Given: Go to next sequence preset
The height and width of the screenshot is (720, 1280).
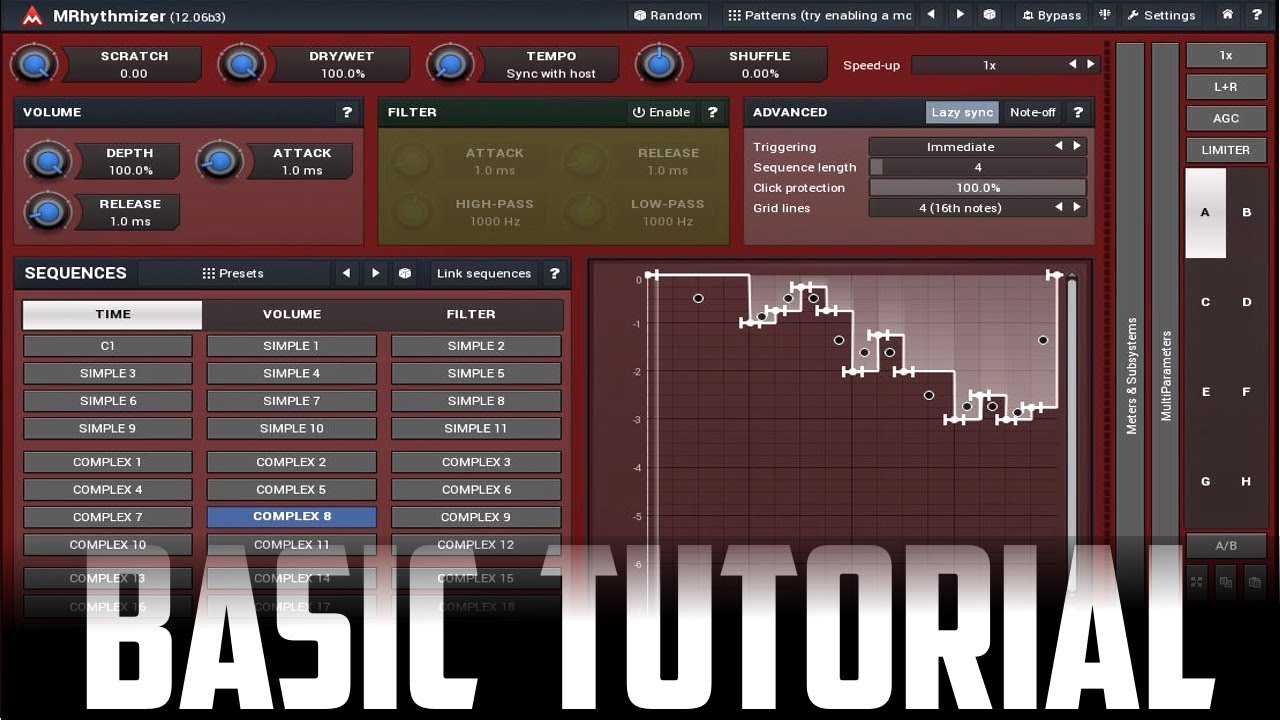Looking at the screenshot, I should (x=375, y=273).
